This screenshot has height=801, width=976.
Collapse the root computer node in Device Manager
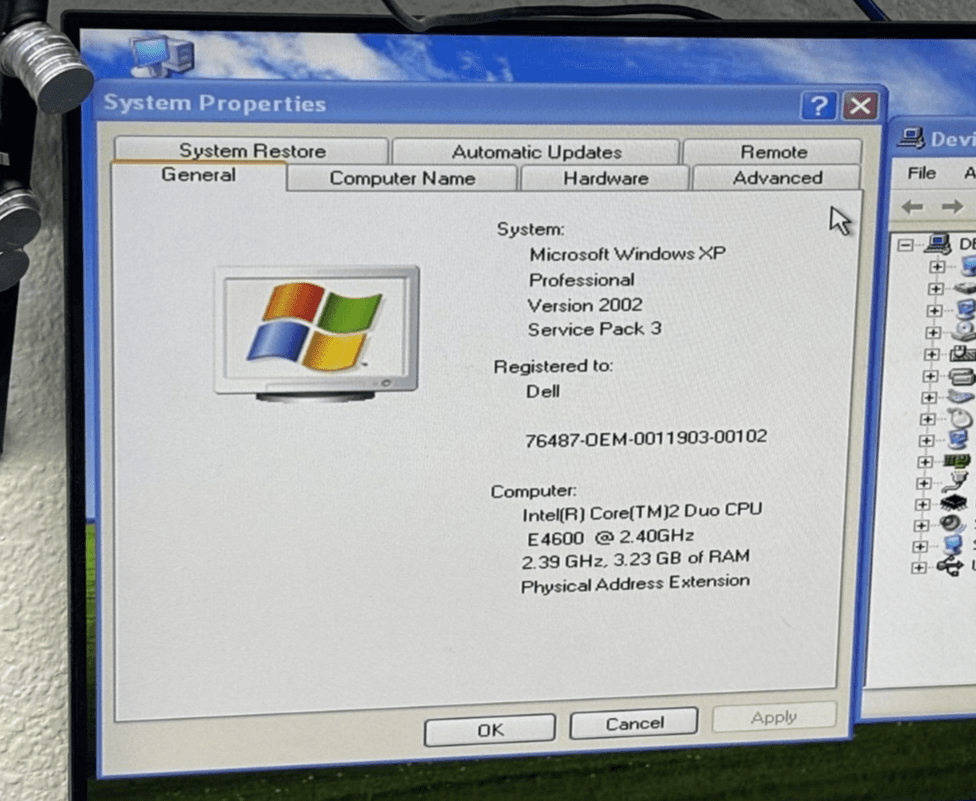pos(907,243)
